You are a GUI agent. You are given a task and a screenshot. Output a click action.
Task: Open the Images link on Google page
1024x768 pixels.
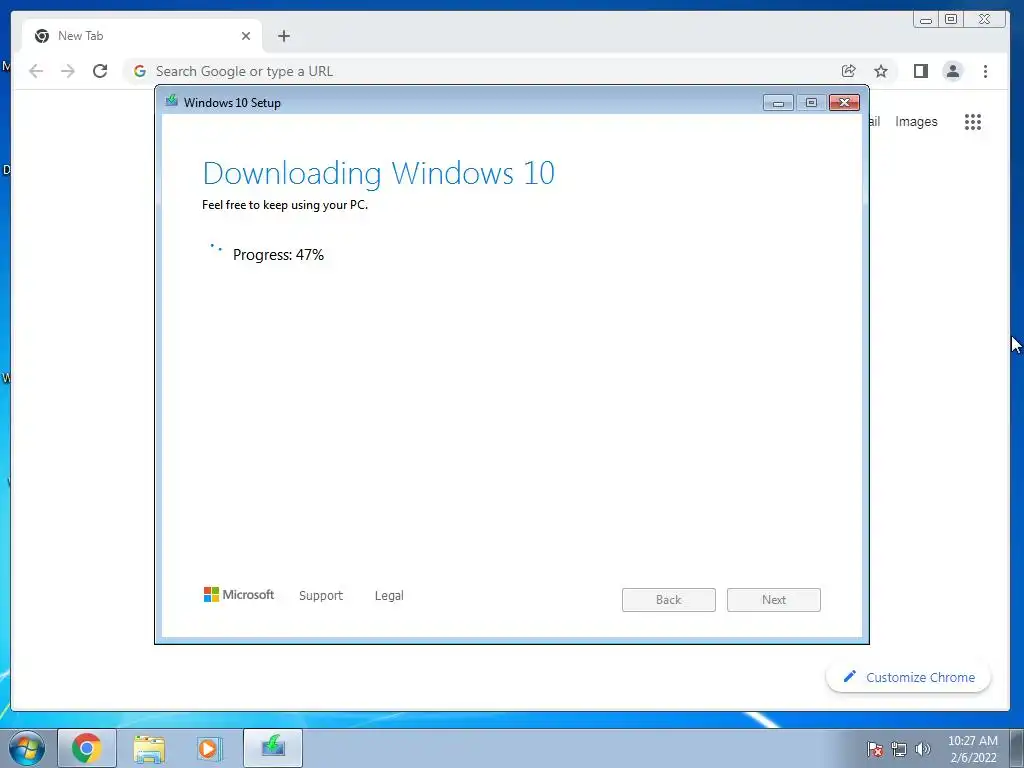[916, 121]
